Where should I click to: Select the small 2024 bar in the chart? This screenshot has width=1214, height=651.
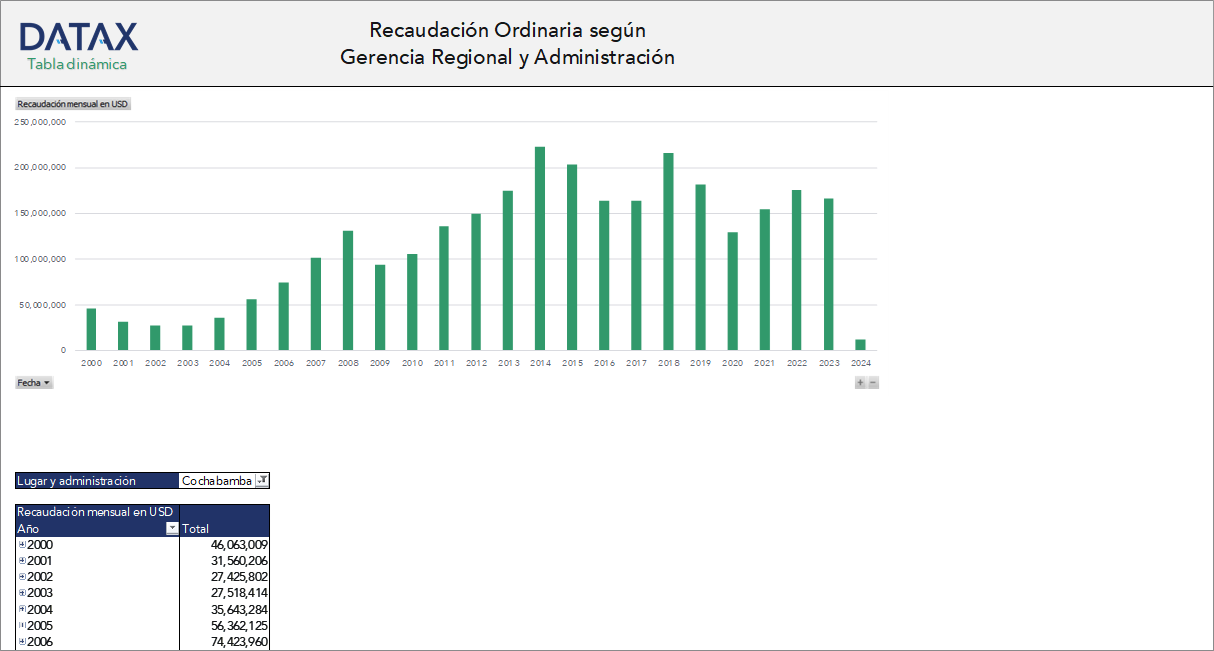click(860, 345)
